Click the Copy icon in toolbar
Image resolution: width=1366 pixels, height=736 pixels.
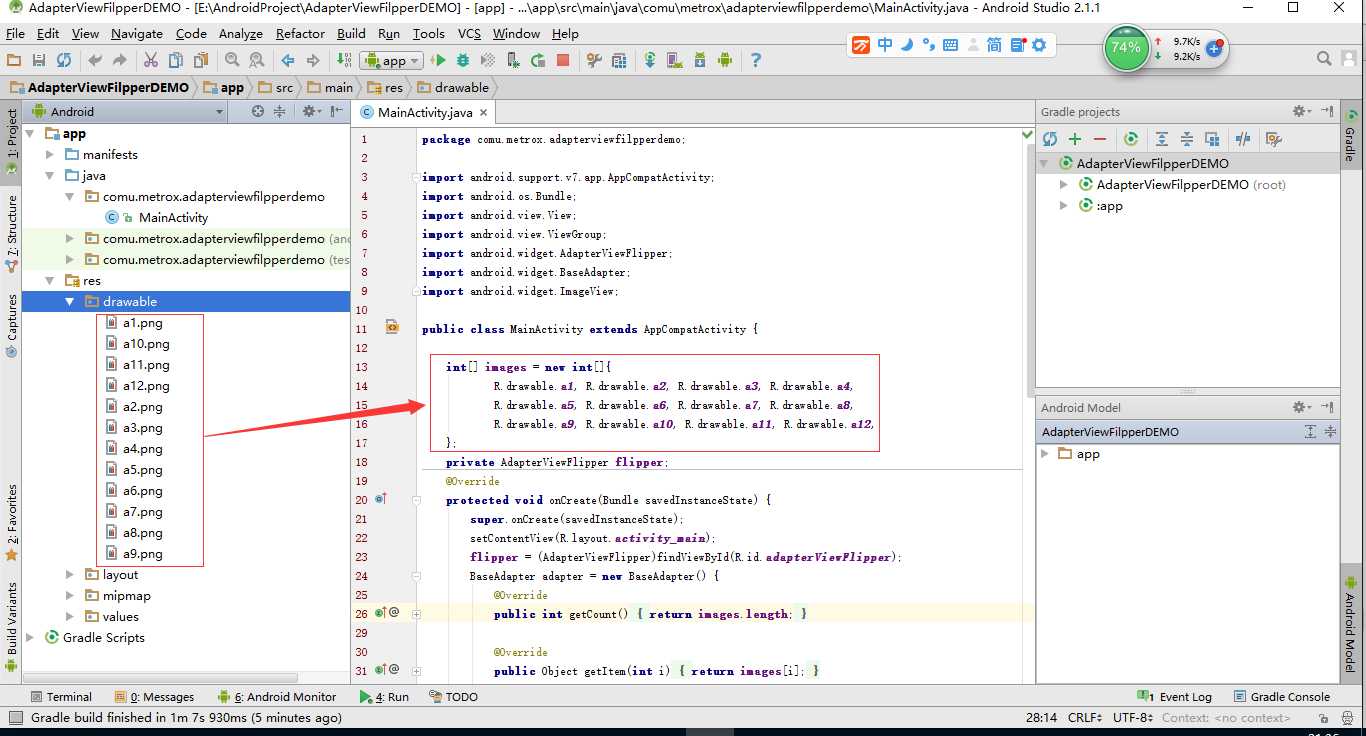click(175, 60)
